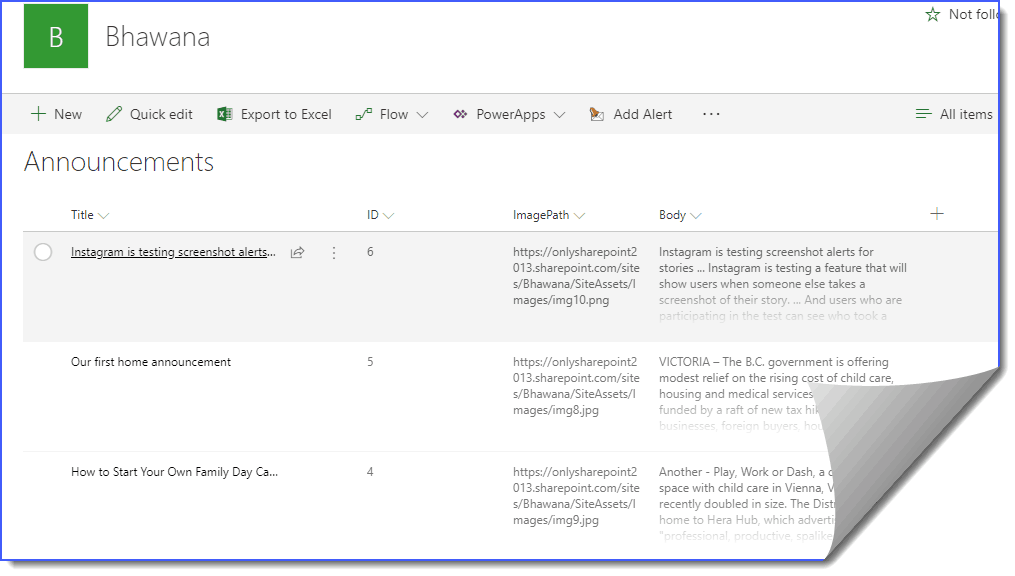Select the Add Alert bell icon
The width and height of the screenshot is (1015, 576).
[x=597, y=114]
